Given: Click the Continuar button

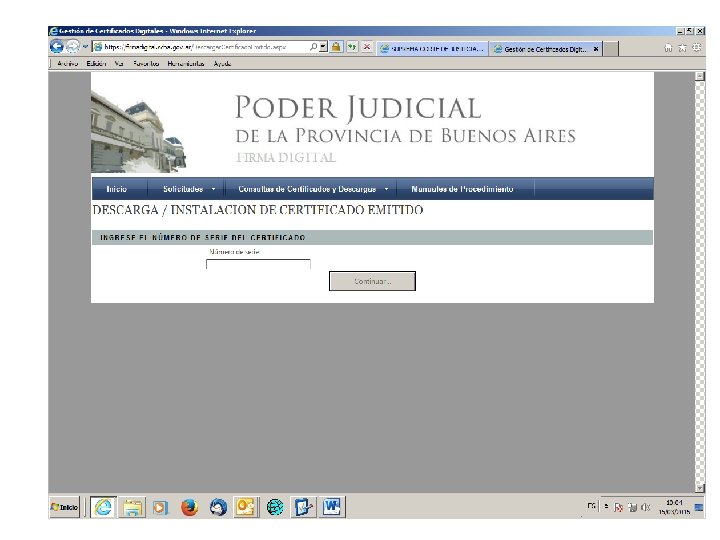Looking at the screenshot, I should pyautogui.click(x=372, y=281).
